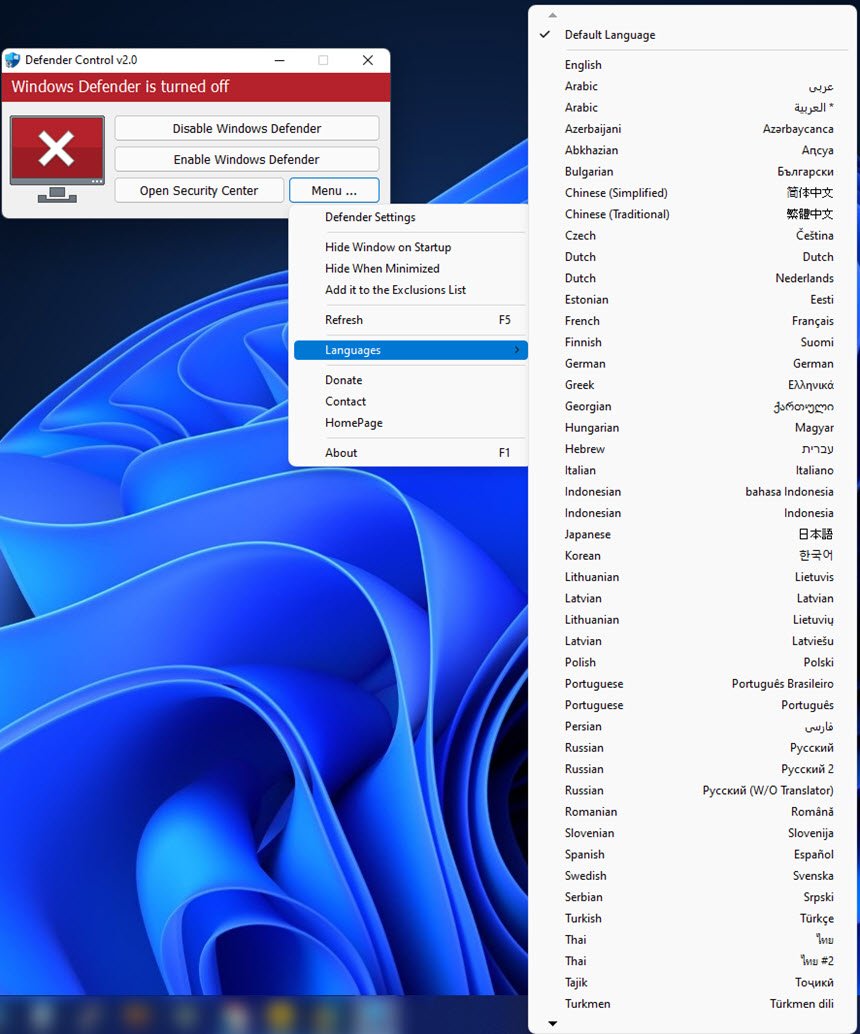Click down arrow at bottom of language list
Image resolution: width=860 pixels, height=1034 pixels.
[x=553, y=1023]
